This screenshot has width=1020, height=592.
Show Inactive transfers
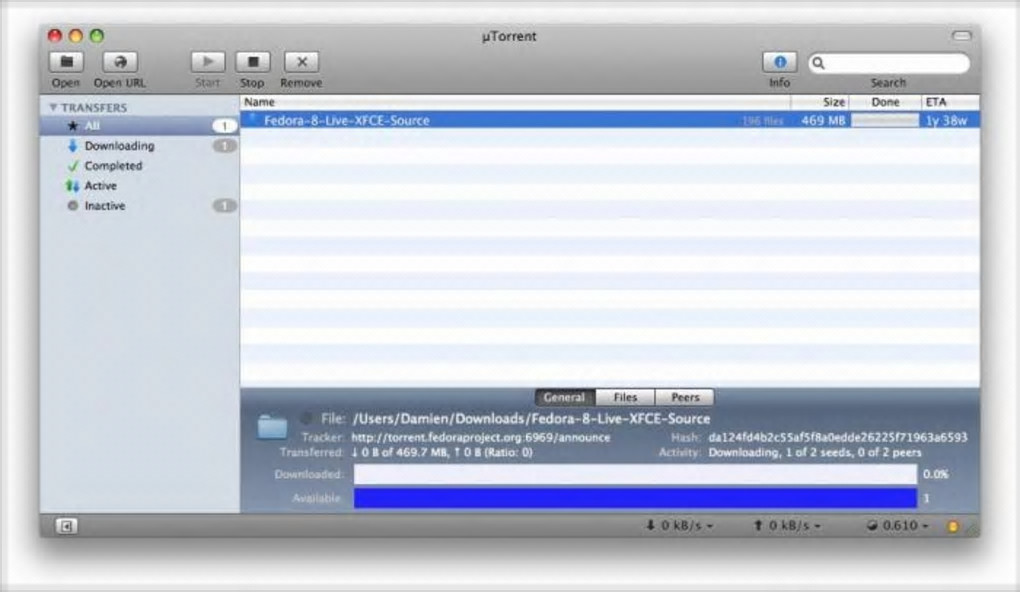pyautogui.click(x=139, y=206)
